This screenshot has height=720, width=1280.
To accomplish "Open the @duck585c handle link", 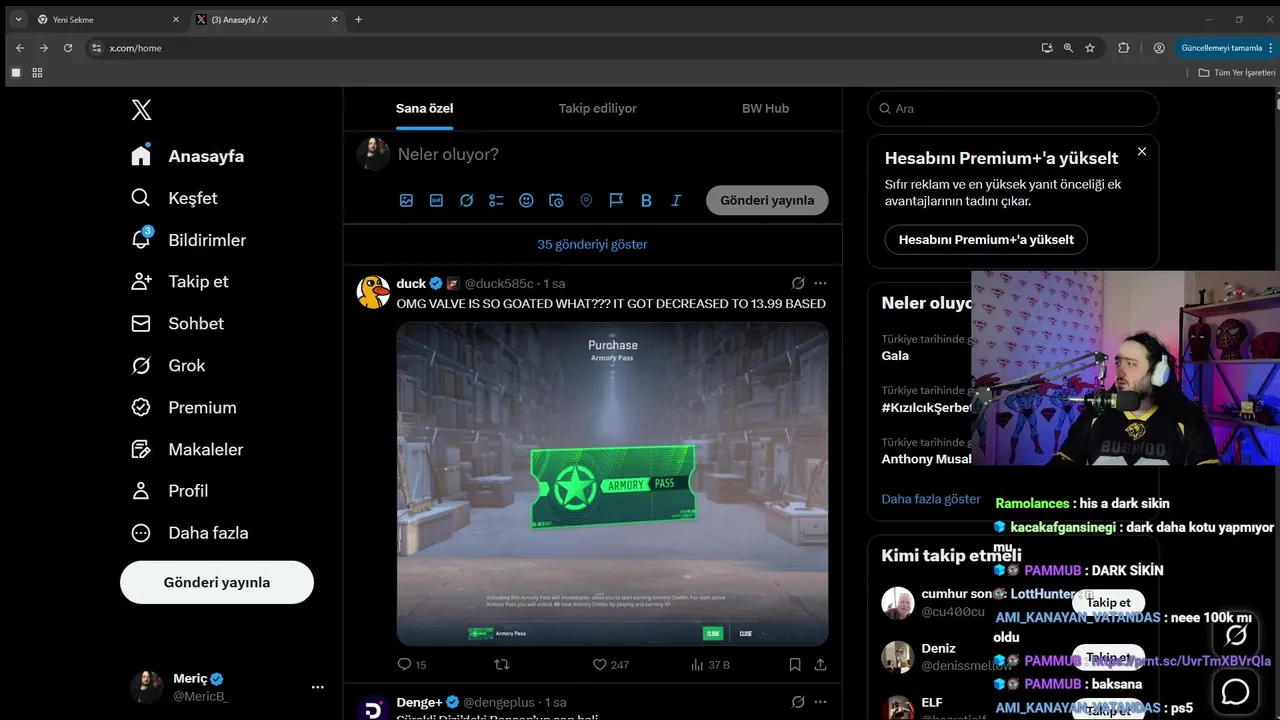I will (499, 284).
